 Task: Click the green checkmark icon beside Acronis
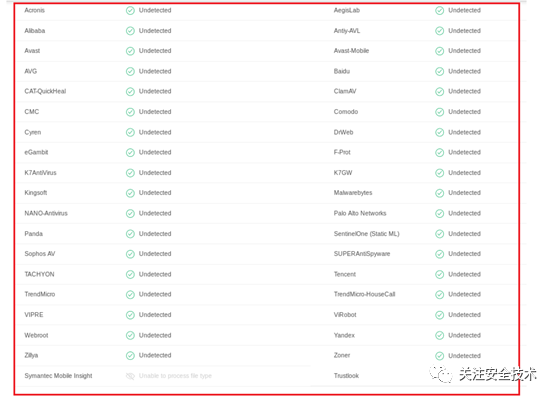tap(130, 11)
